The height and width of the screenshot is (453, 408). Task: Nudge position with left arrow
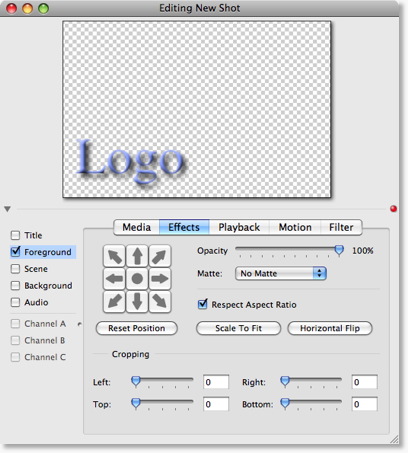(x=114, y=279)
